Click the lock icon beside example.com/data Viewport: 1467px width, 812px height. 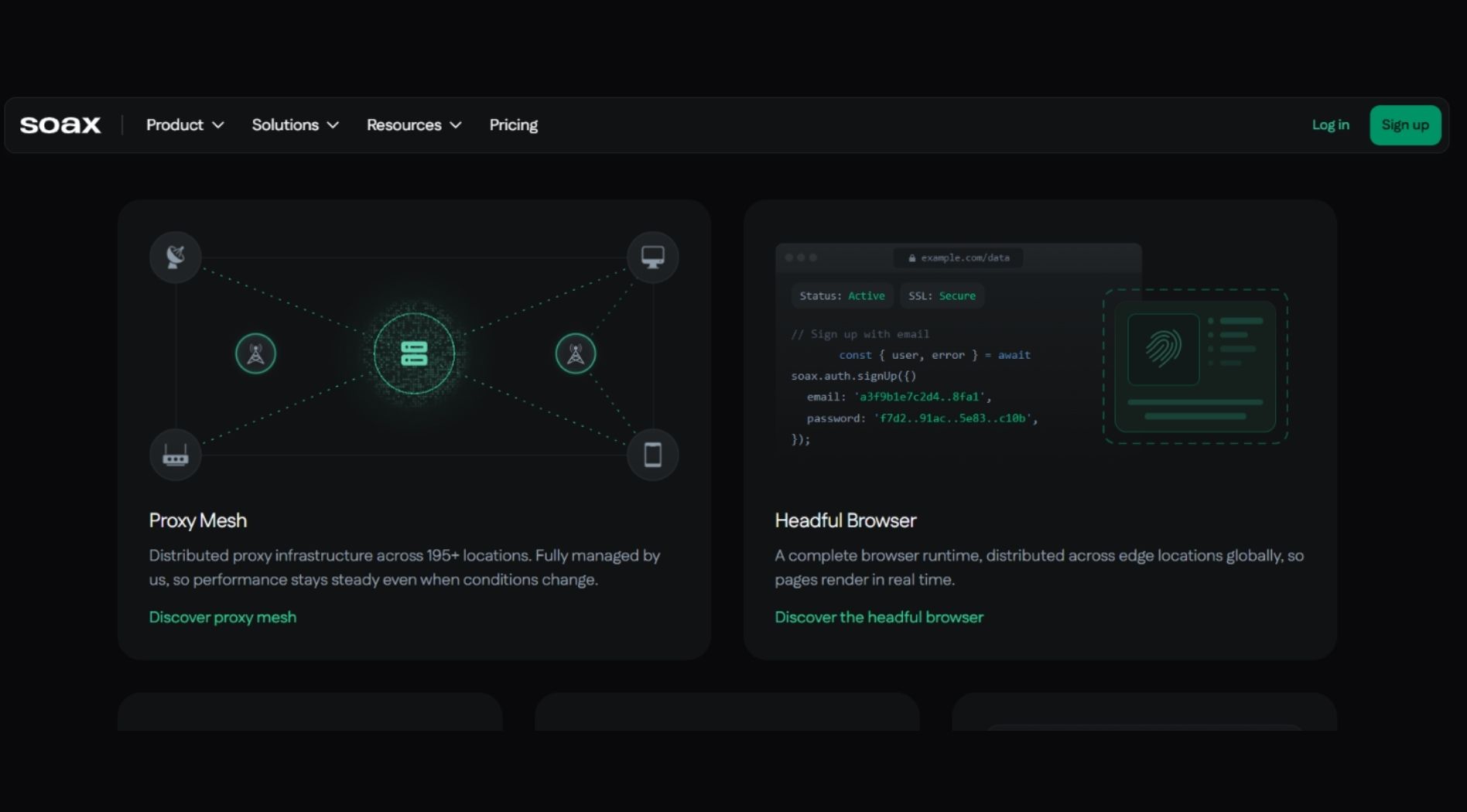[x=912, y=258]
